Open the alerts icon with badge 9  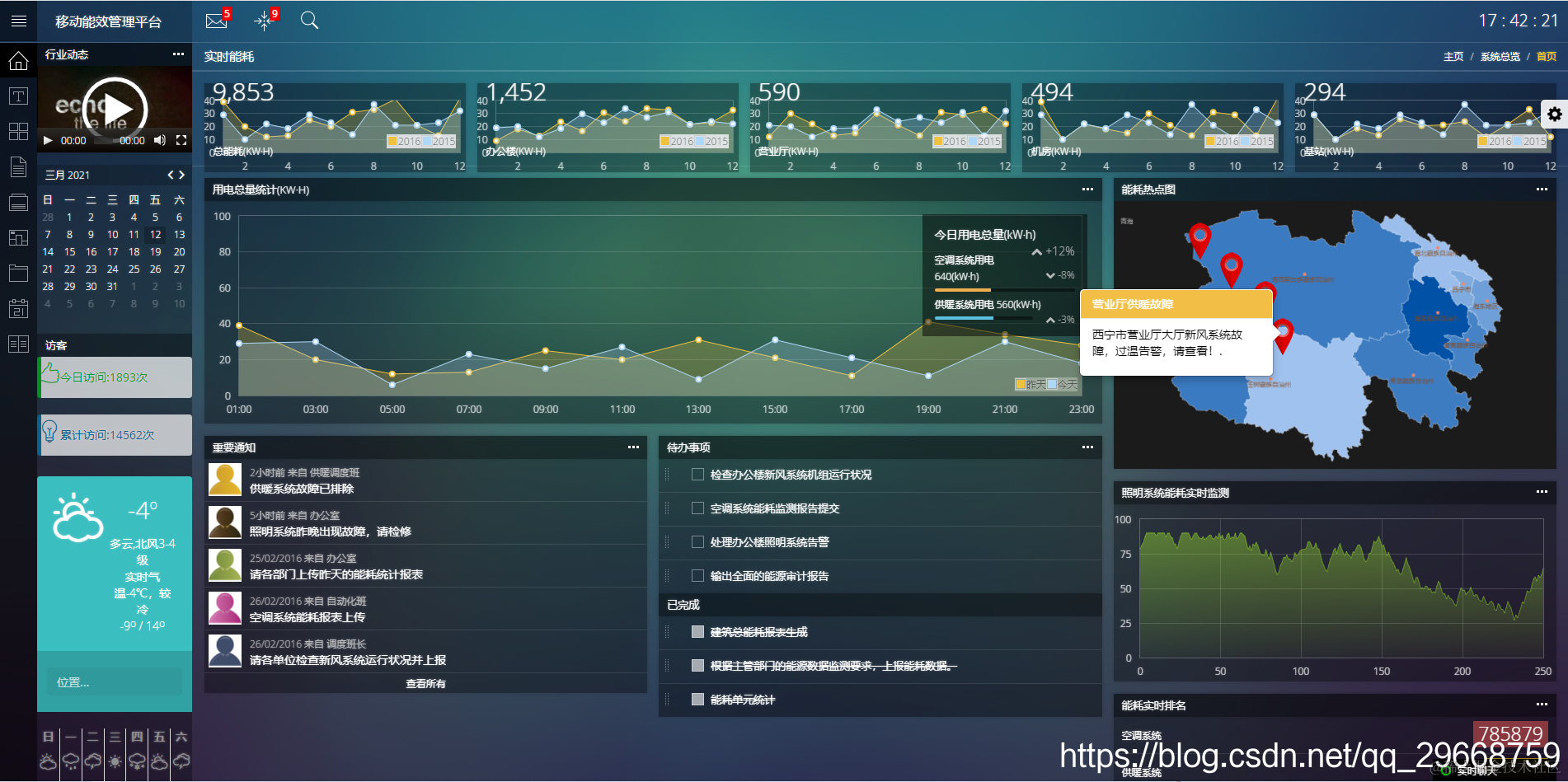[x=264, y=21]
